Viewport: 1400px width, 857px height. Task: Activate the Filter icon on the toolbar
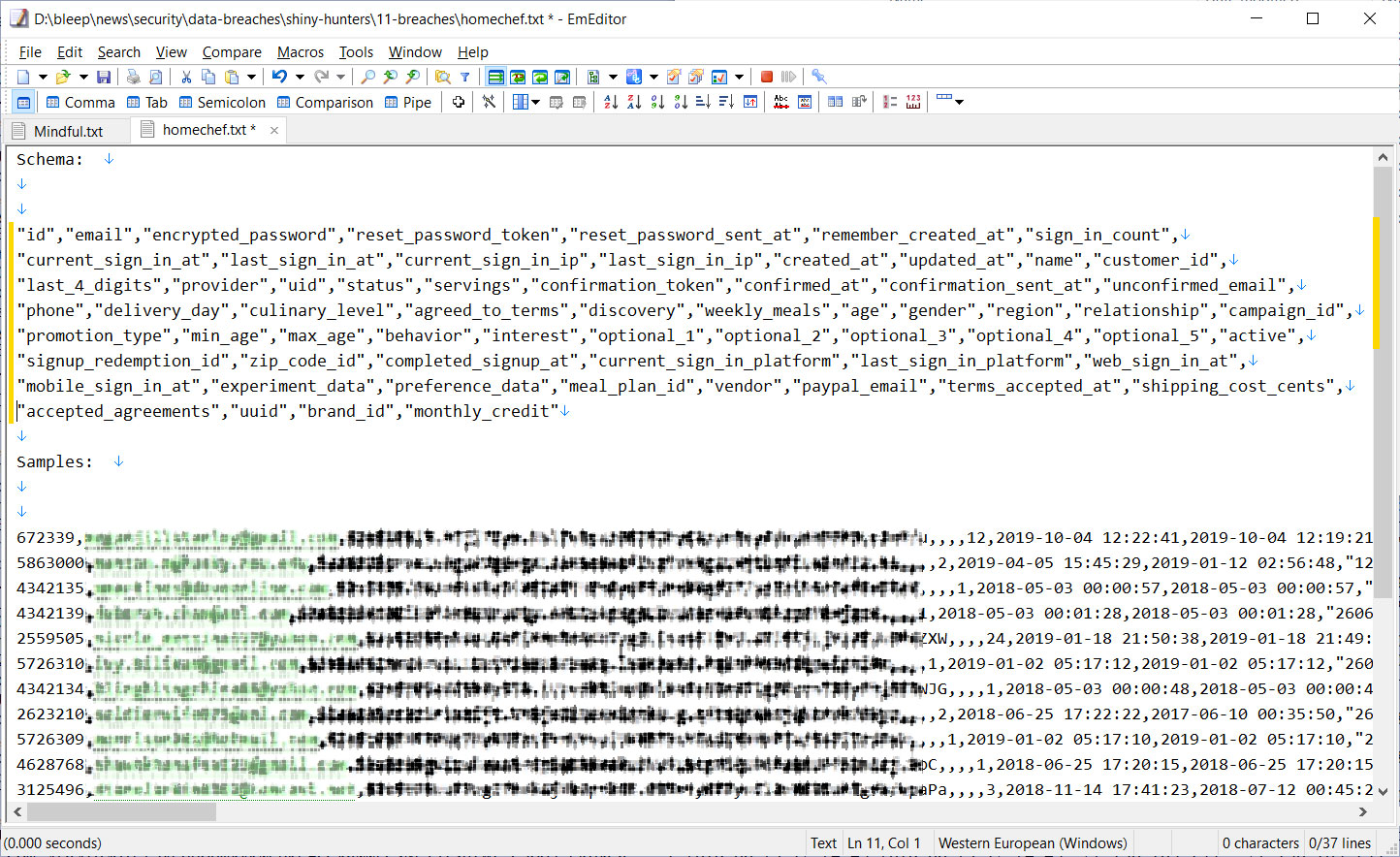tap(464, 77)
